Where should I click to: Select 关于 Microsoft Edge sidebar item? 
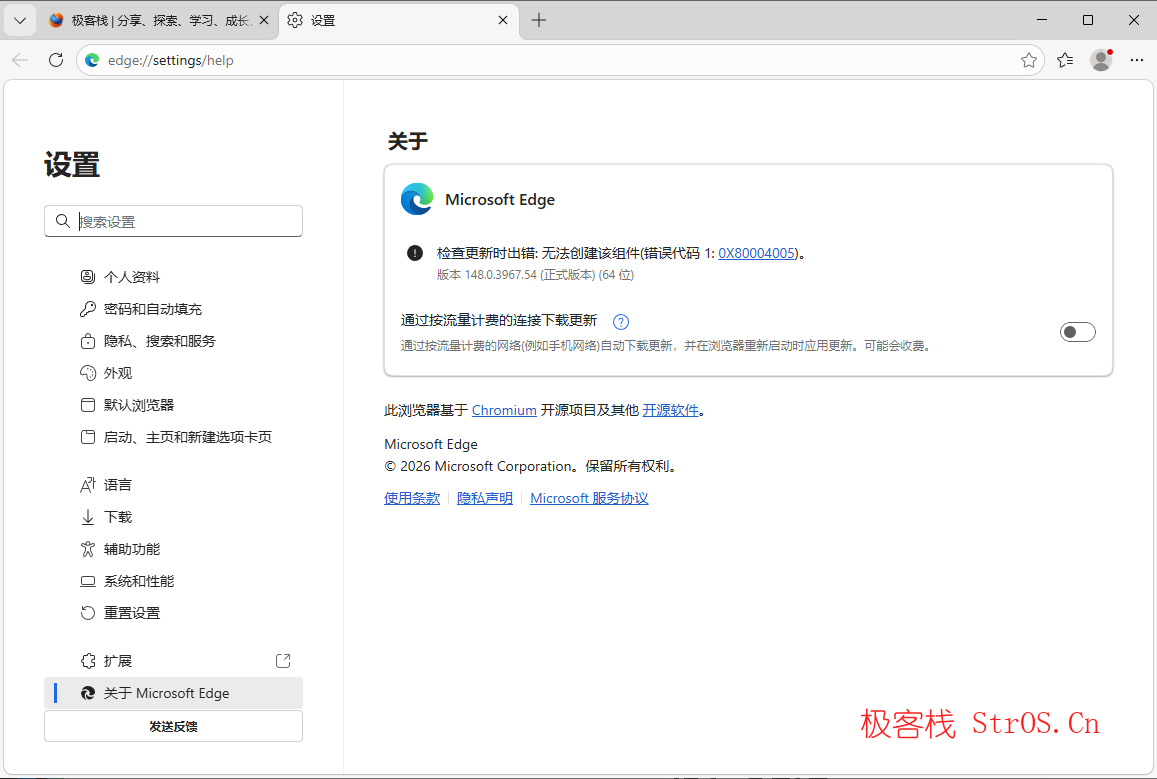[x=173, y=693]
